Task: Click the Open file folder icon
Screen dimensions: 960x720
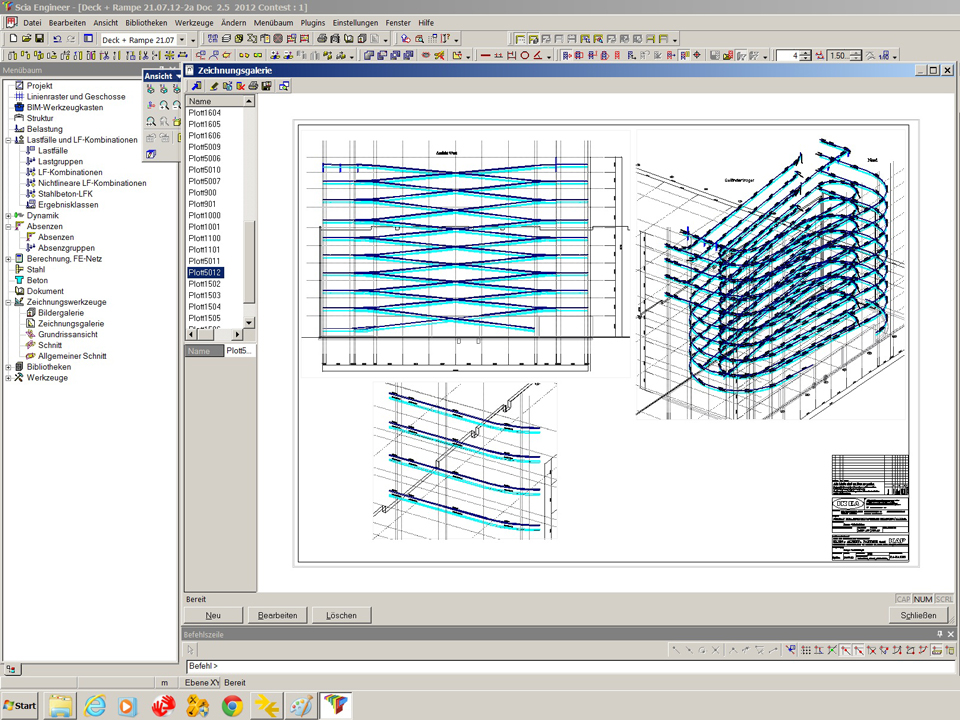Action: [x=27, y=39]
